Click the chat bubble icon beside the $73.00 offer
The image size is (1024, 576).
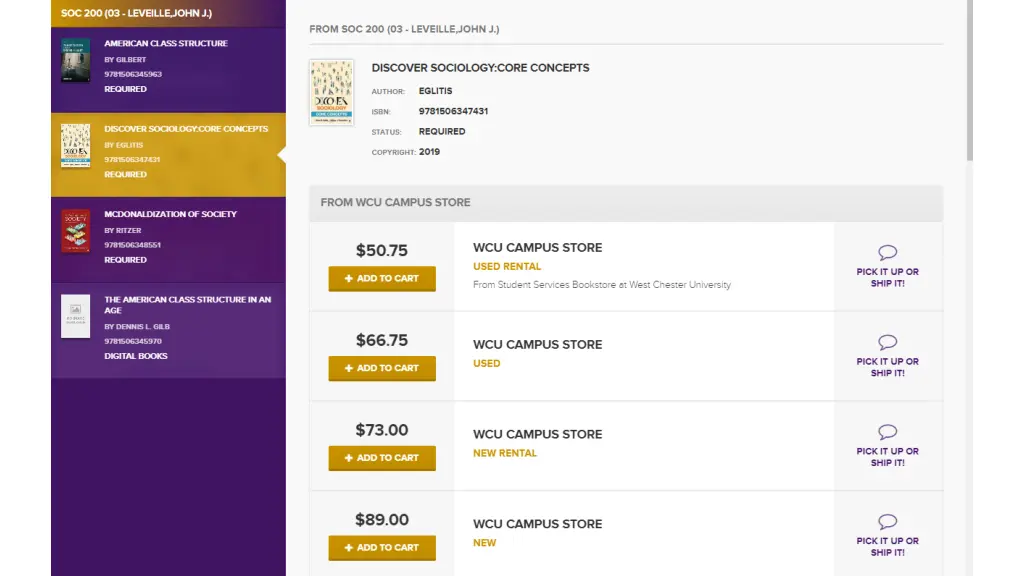coord(887,432)
